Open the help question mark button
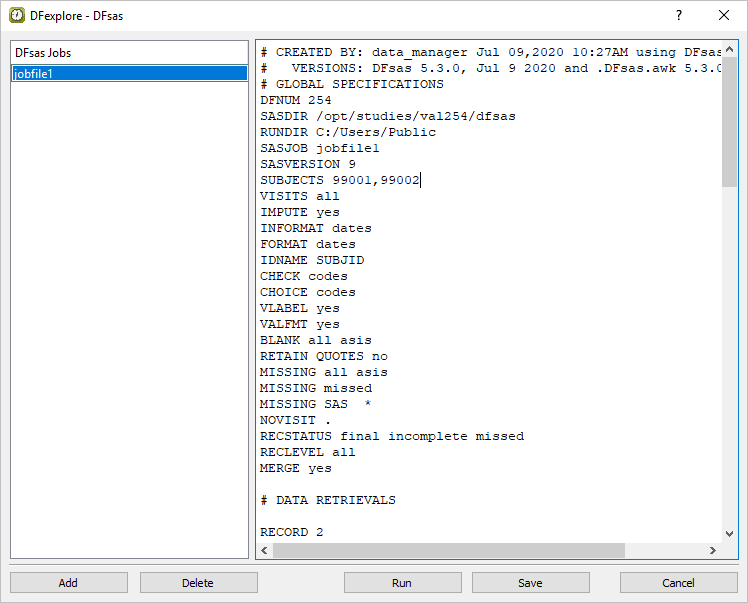 pos(679,15)
